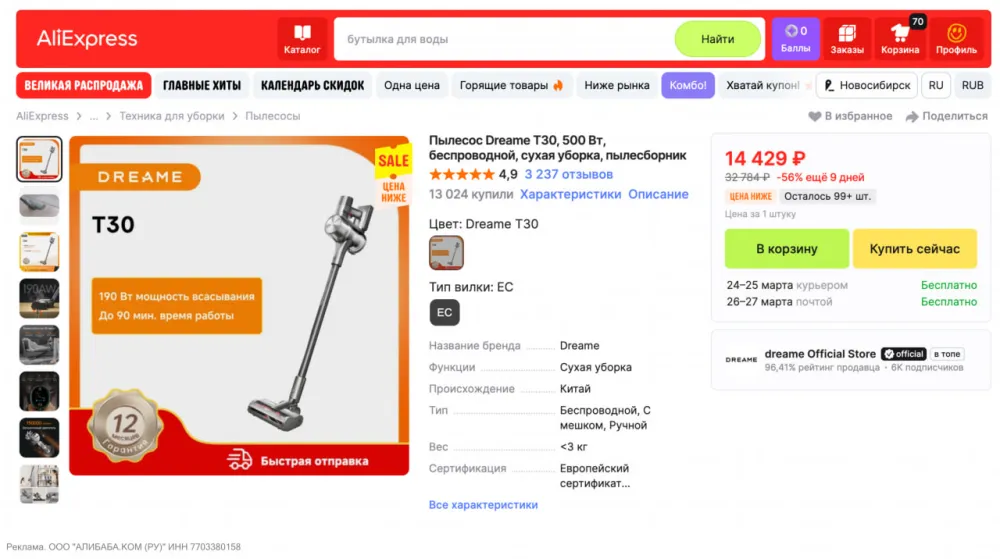Open 3 237 отзывов reviews link
Screen dimensions: 1000x559
[x=568, y=174]
